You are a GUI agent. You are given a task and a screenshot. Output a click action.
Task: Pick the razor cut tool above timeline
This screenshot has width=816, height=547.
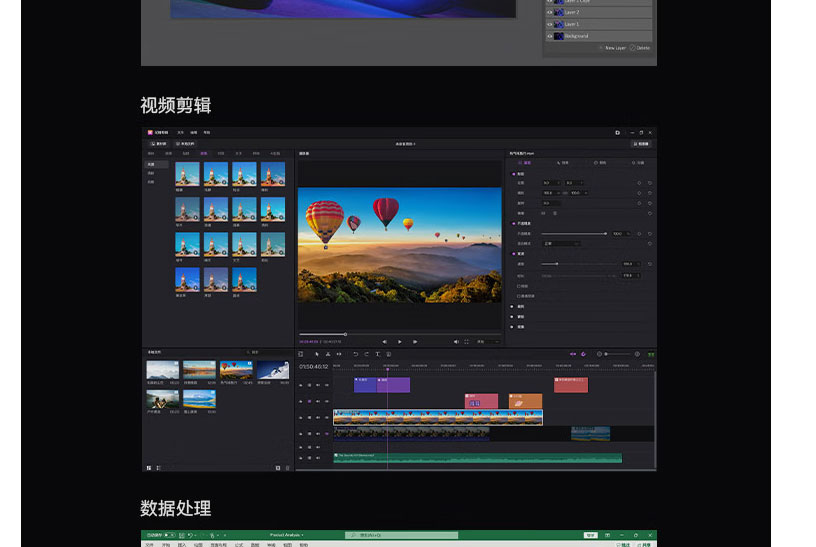(x=328, y=354)
